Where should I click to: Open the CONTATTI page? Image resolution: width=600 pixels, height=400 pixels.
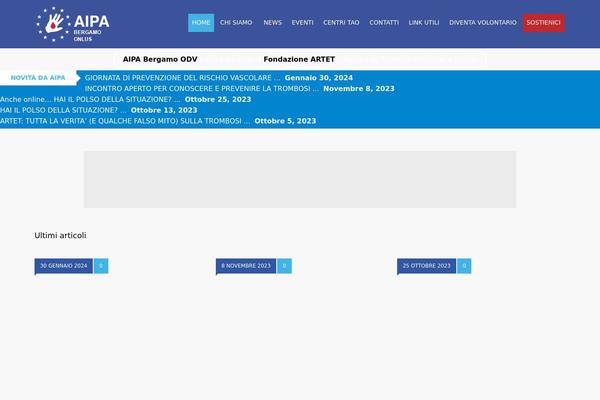[384, 23]
